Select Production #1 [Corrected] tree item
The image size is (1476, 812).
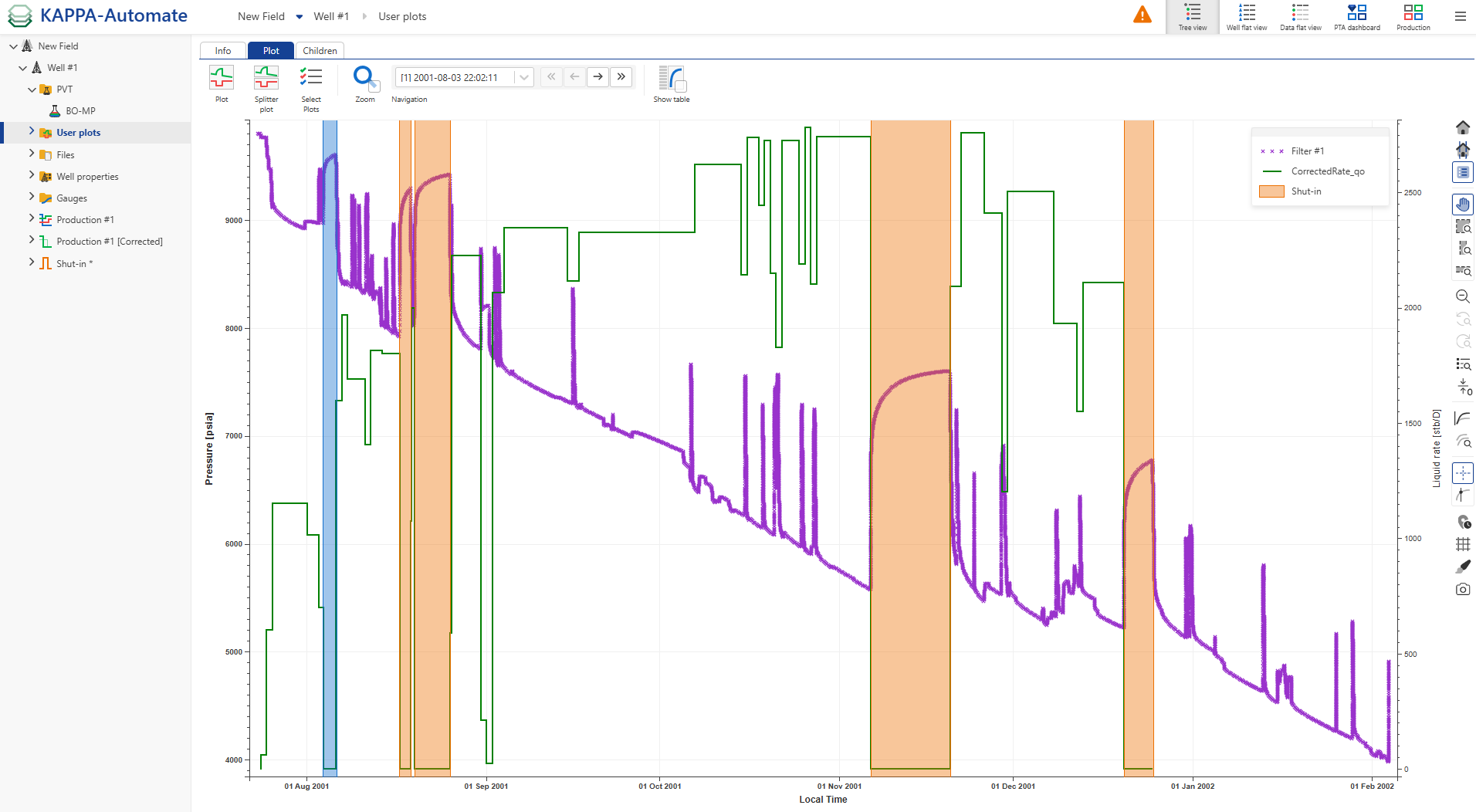coord(109,242)
